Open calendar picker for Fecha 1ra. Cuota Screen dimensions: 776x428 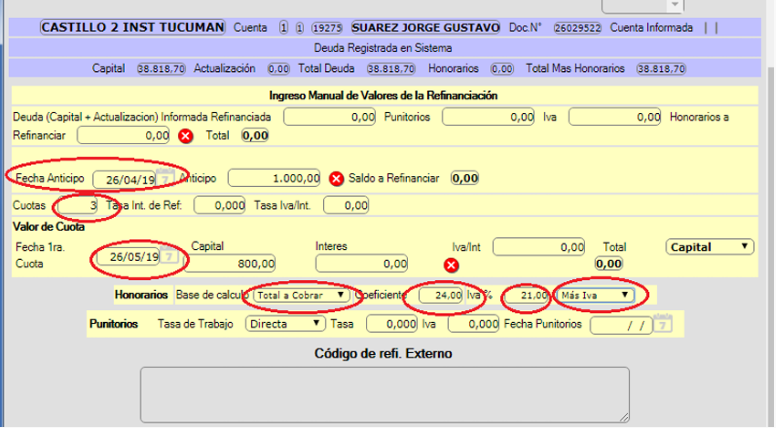point(171,257)
